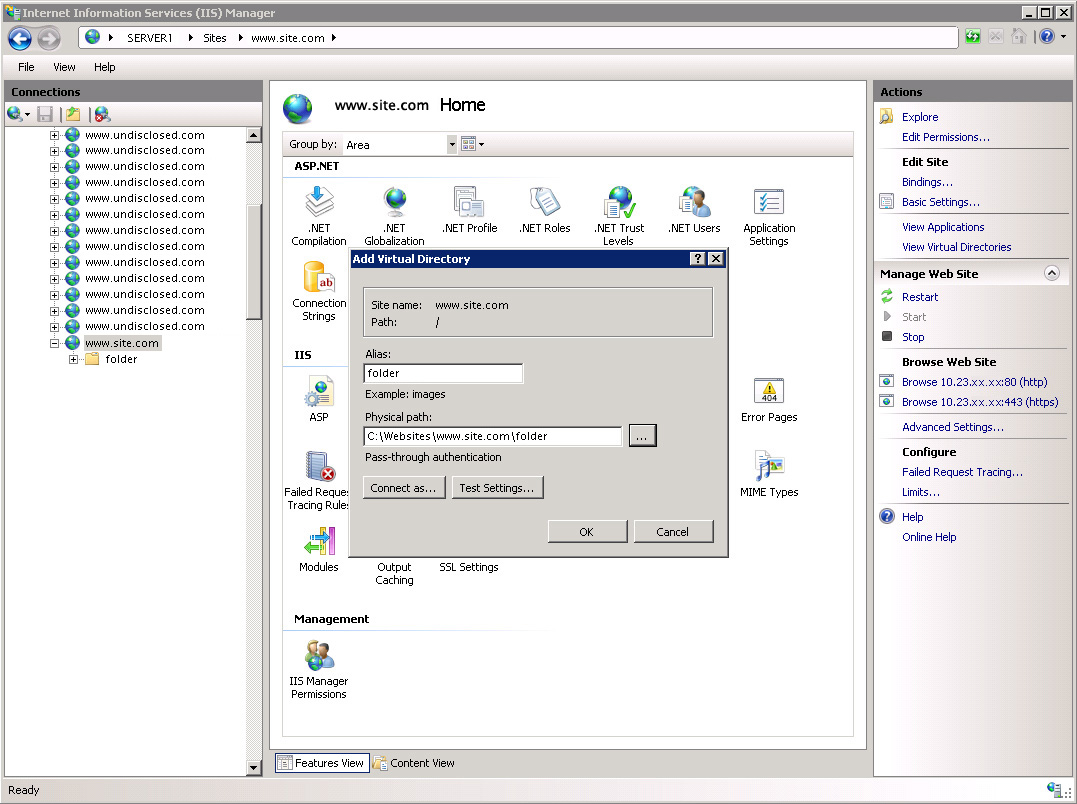Click the View Virtual Directories link
The image size is (1077, 804).
(x=957, y=247)
